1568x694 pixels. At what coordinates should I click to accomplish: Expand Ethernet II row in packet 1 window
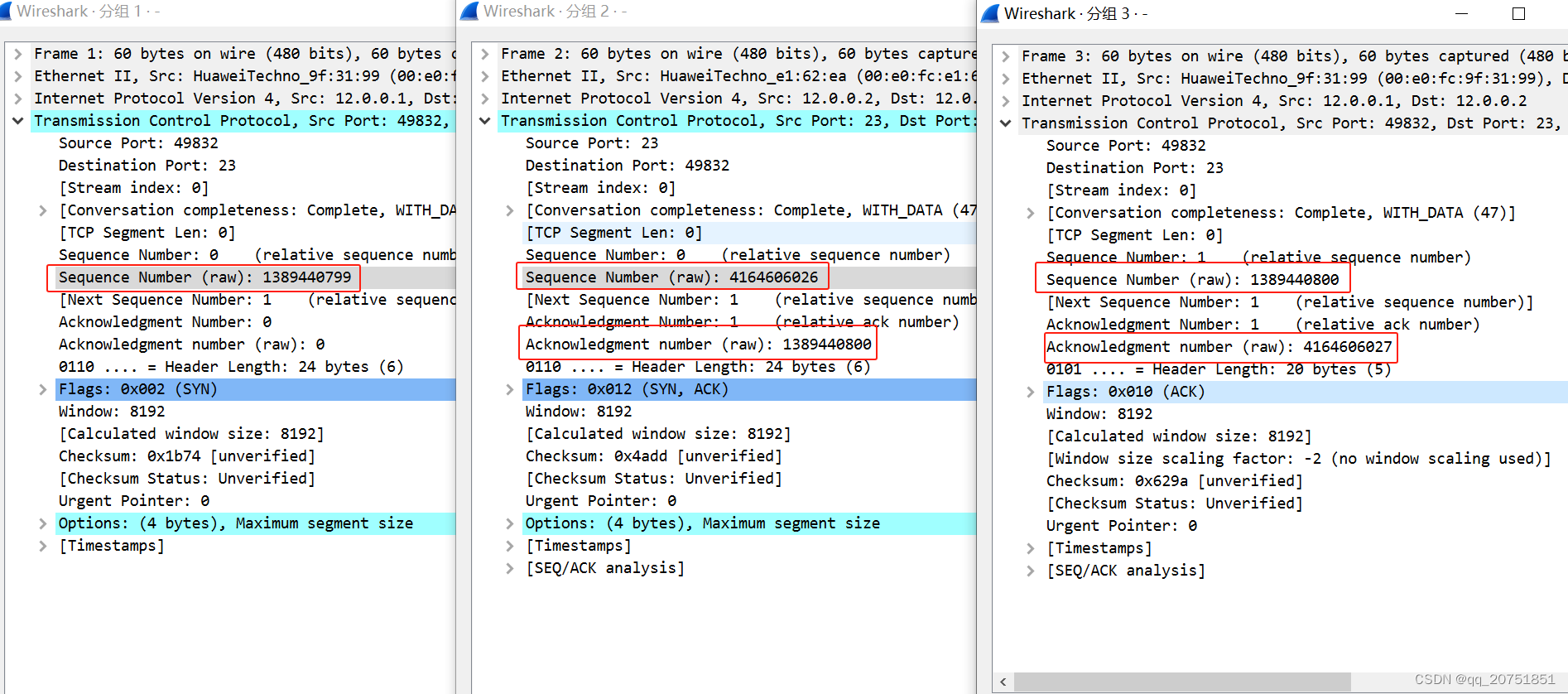(18, 76)
